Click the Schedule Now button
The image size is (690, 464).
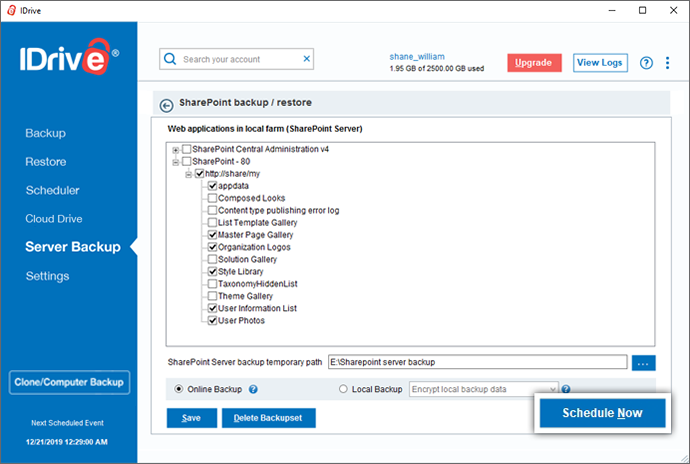tap(602, 413)
